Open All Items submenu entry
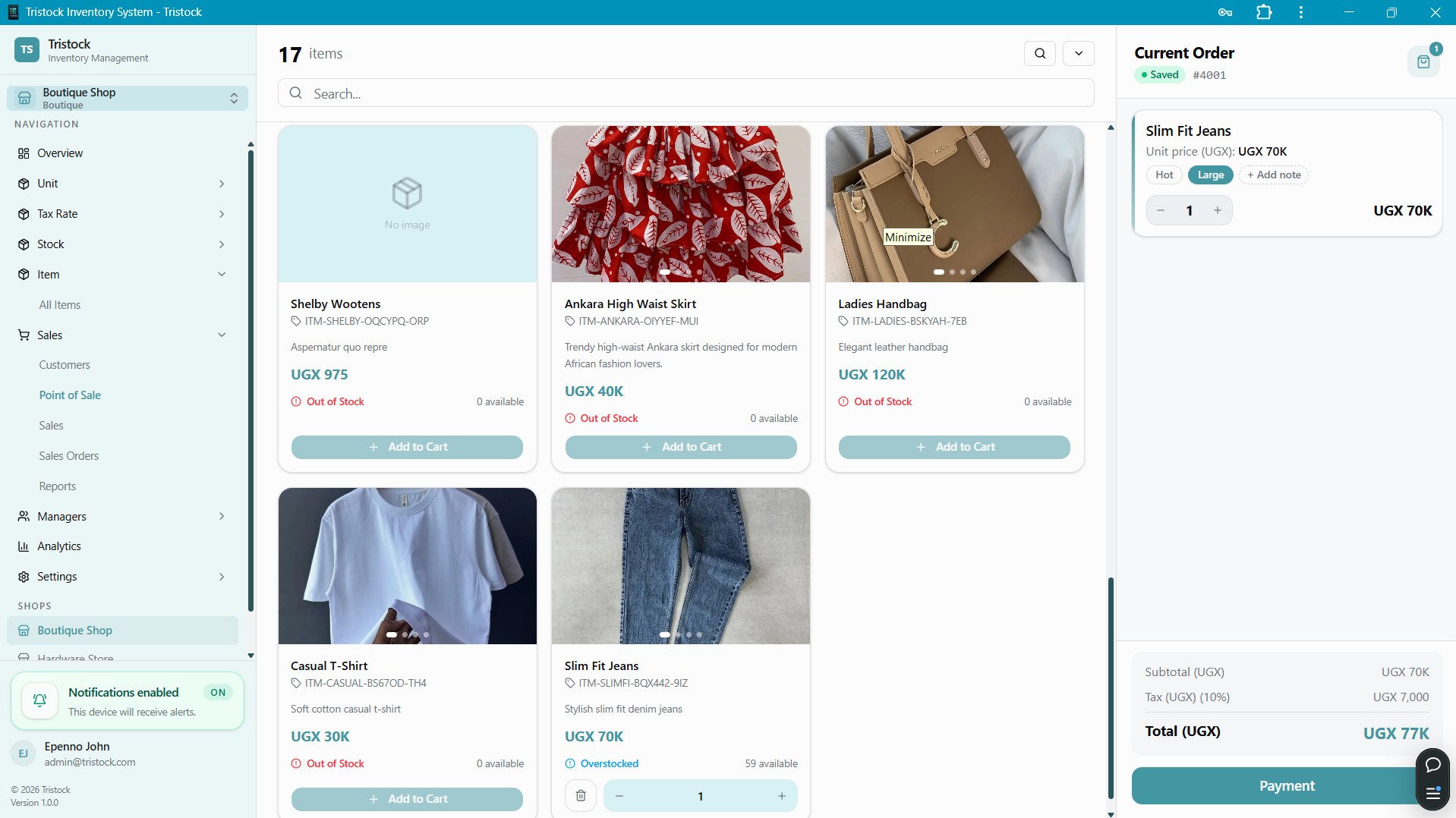The width and height of the screenshot is (1456, 818). (x=60, y=304)
